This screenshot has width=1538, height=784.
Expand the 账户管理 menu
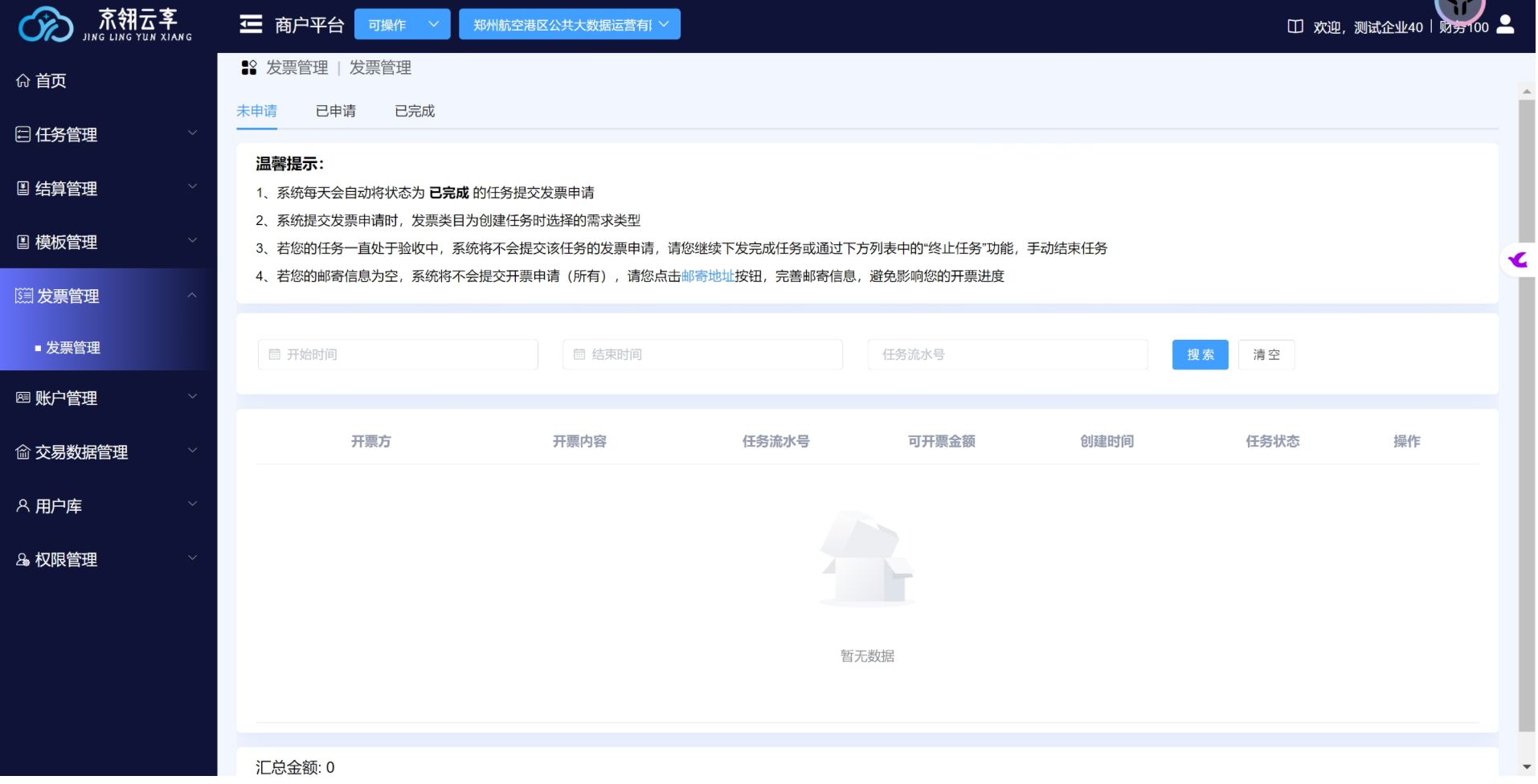[x=108, y=398]
